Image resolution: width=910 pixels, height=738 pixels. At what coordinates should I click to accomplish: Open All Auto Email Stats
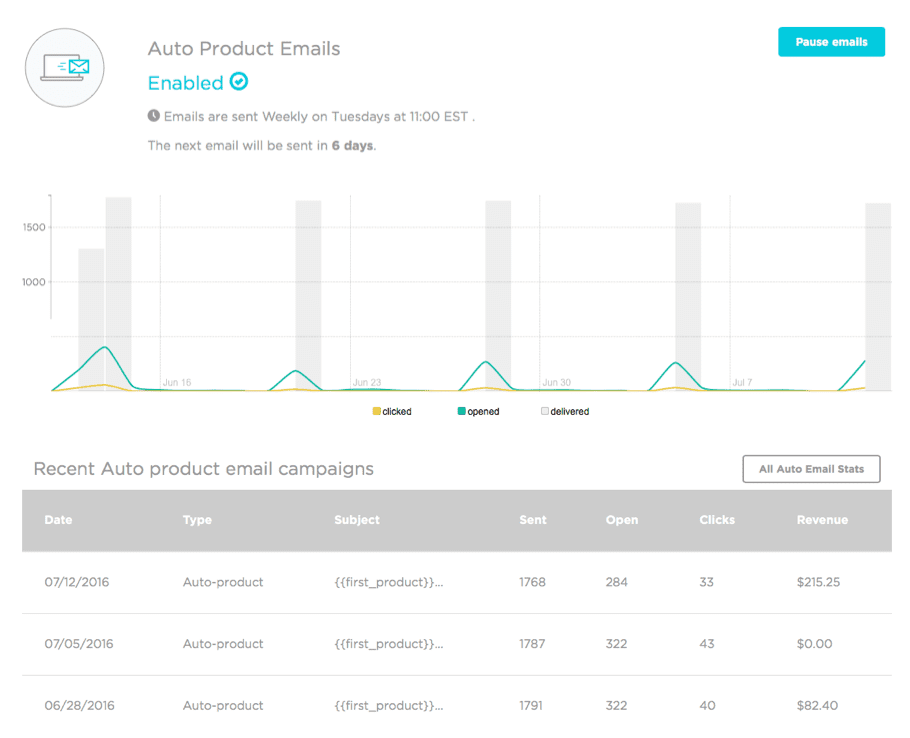(x=811, y=469)
